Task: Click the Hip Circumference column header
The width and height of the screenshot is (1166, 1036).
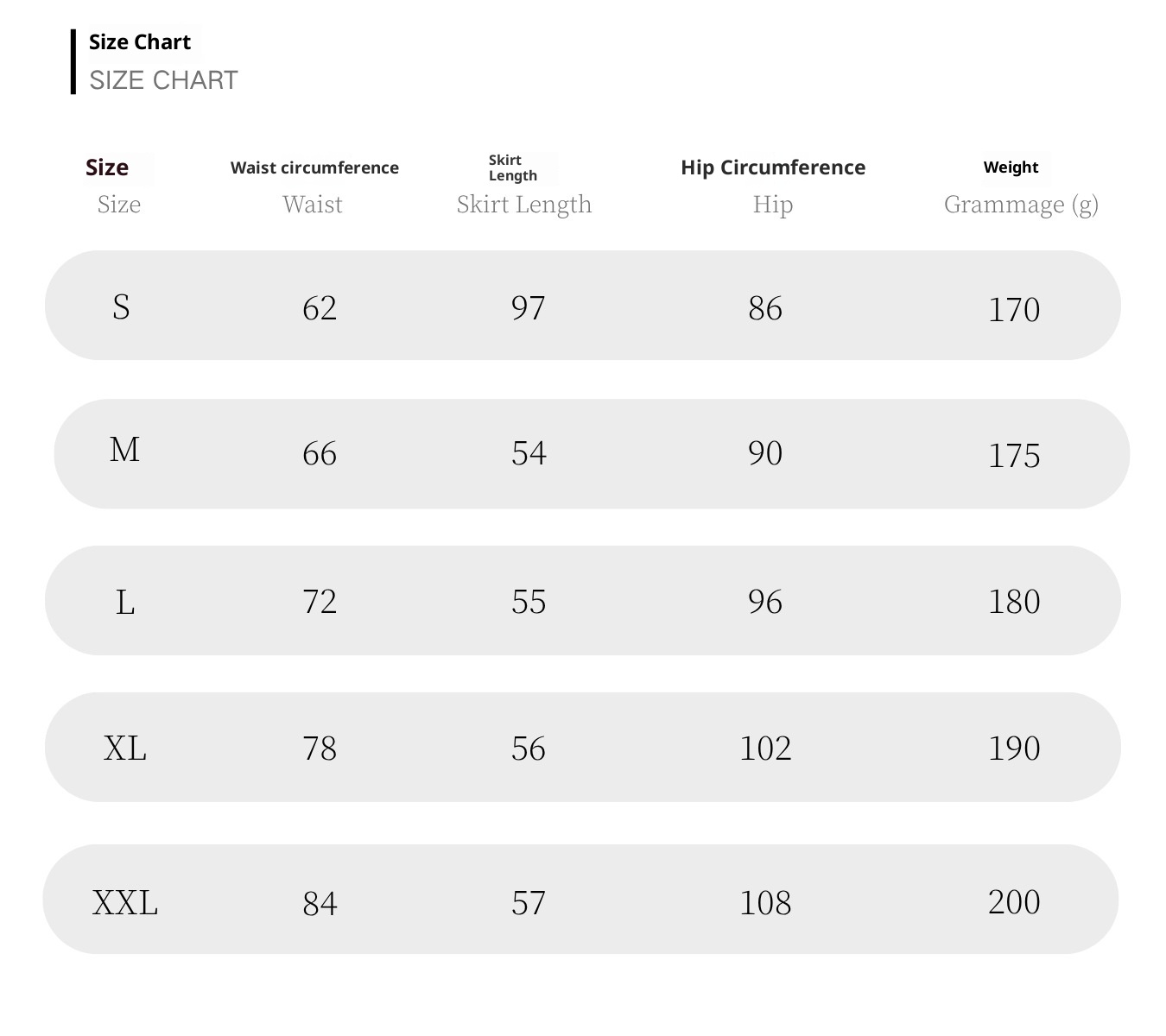Action: point(773,167)
